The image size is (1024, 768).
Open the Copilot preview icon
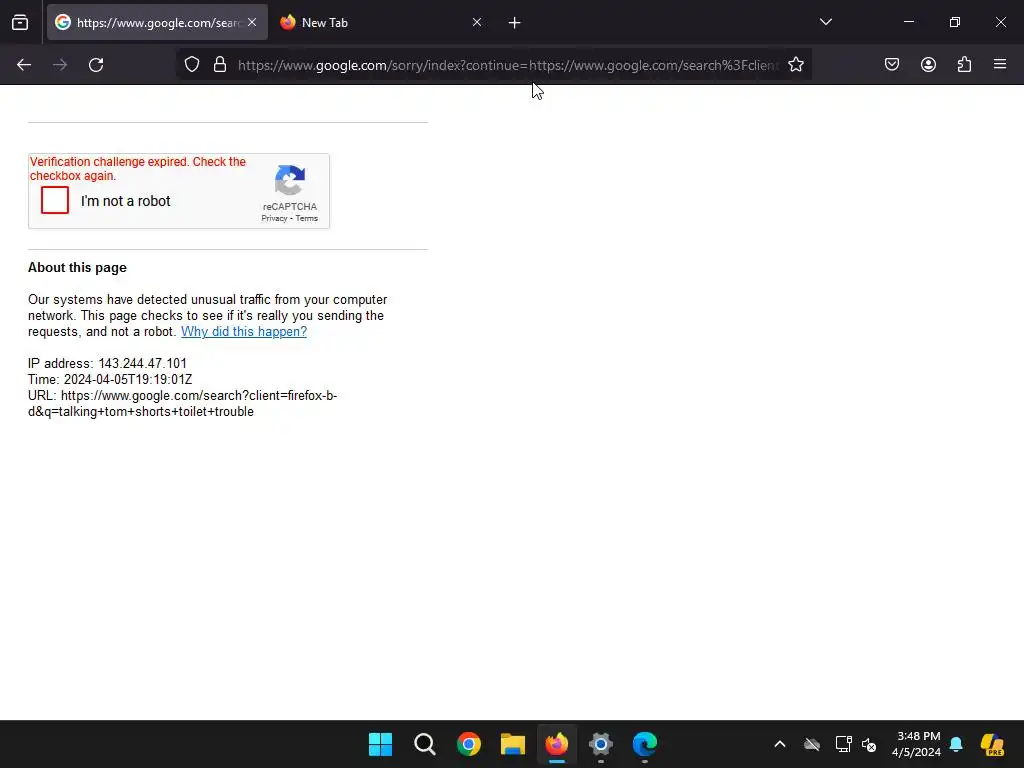point(993,744)
